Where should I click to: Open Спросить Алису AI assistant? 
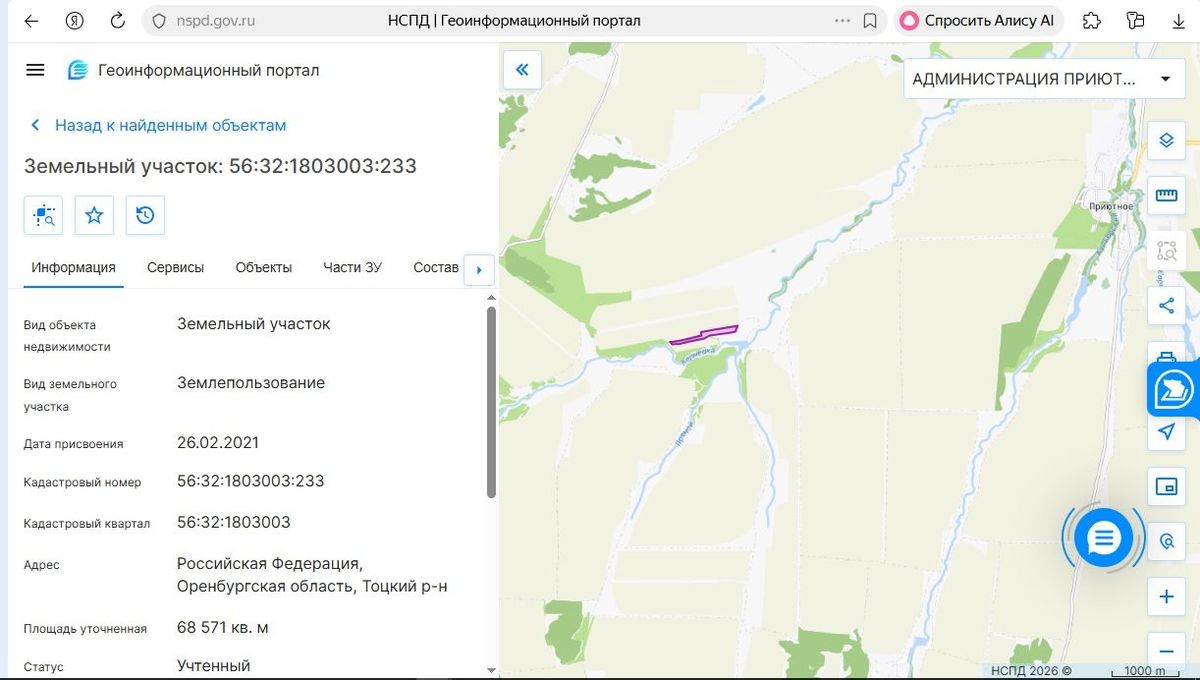978,21
